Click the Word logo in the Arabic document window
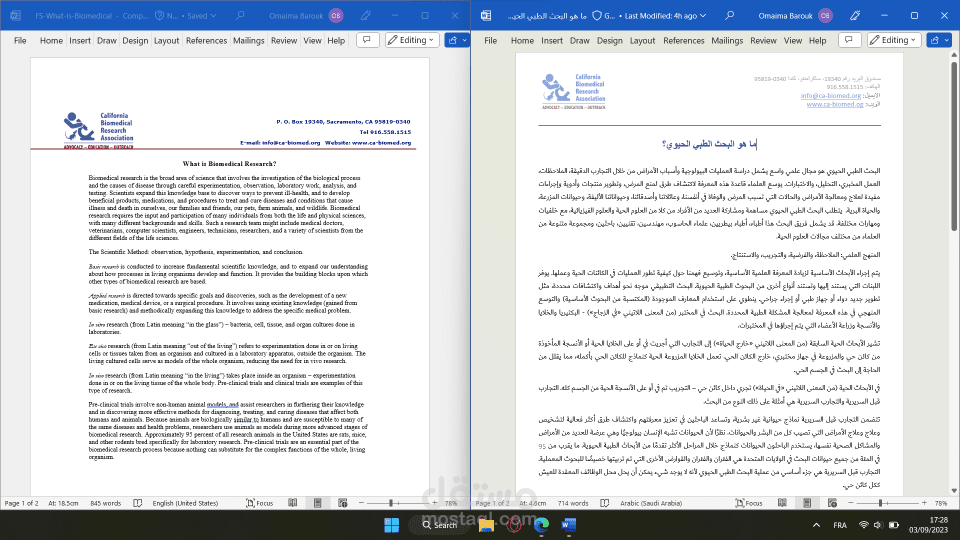The width and height of the screenshot is (960, 540). point(486,15)
